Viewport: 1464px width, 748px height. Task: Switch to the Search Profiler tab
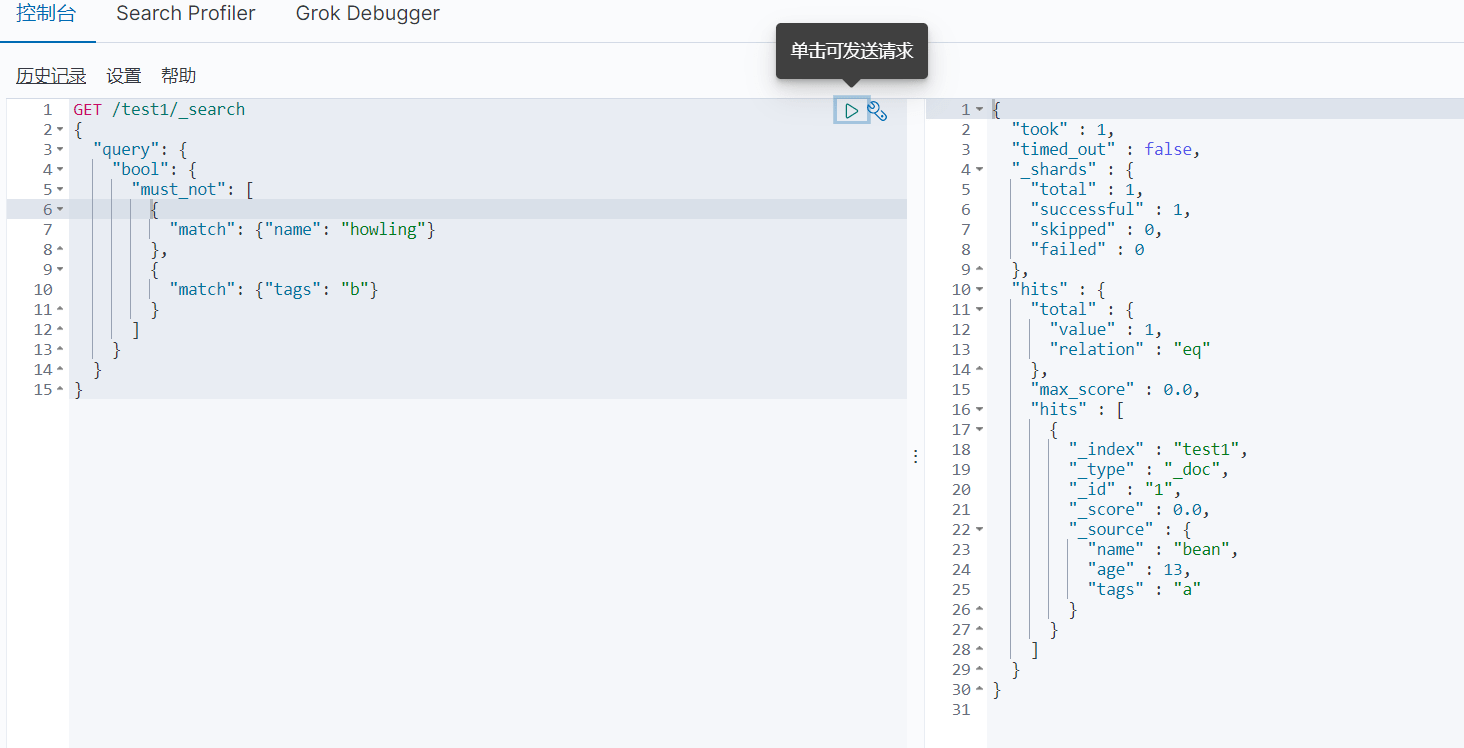(185, 14)
